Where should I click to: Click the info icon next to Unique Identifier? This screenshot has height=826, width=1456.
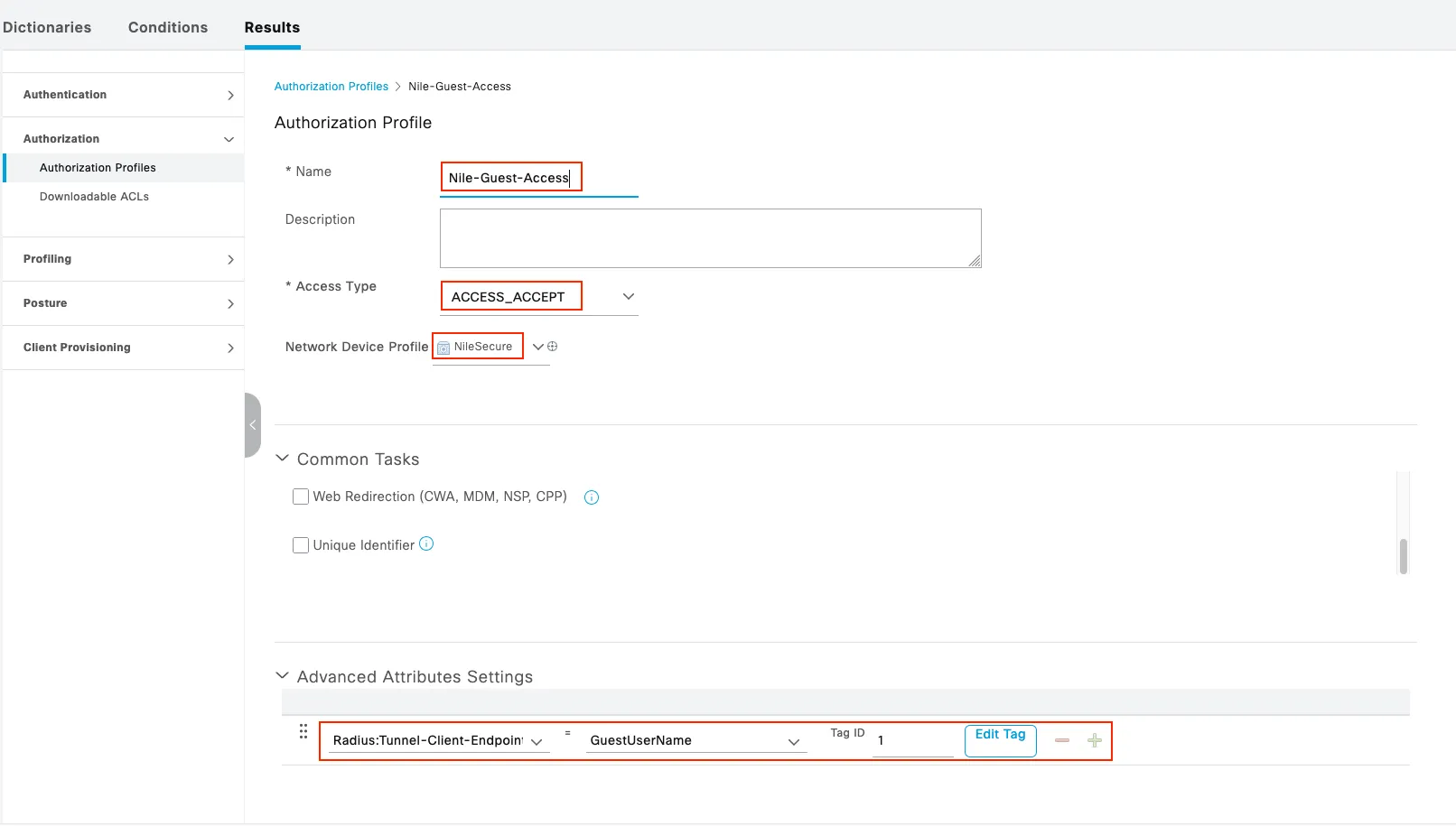426,543
